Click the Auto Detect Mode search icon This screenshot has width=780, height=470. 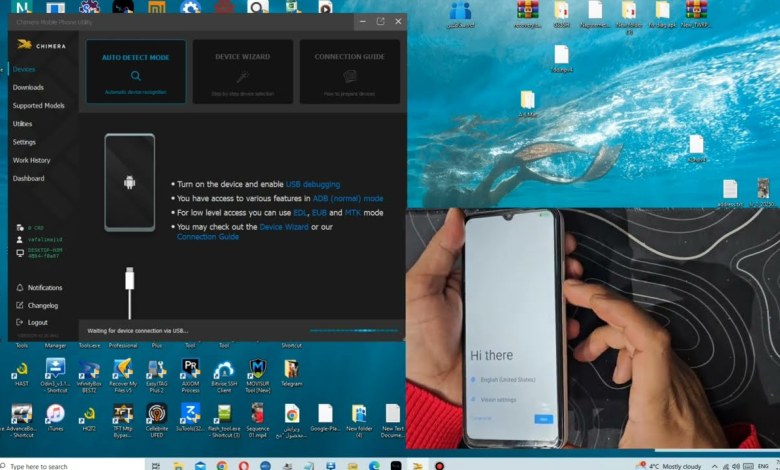tap(135, 75)
